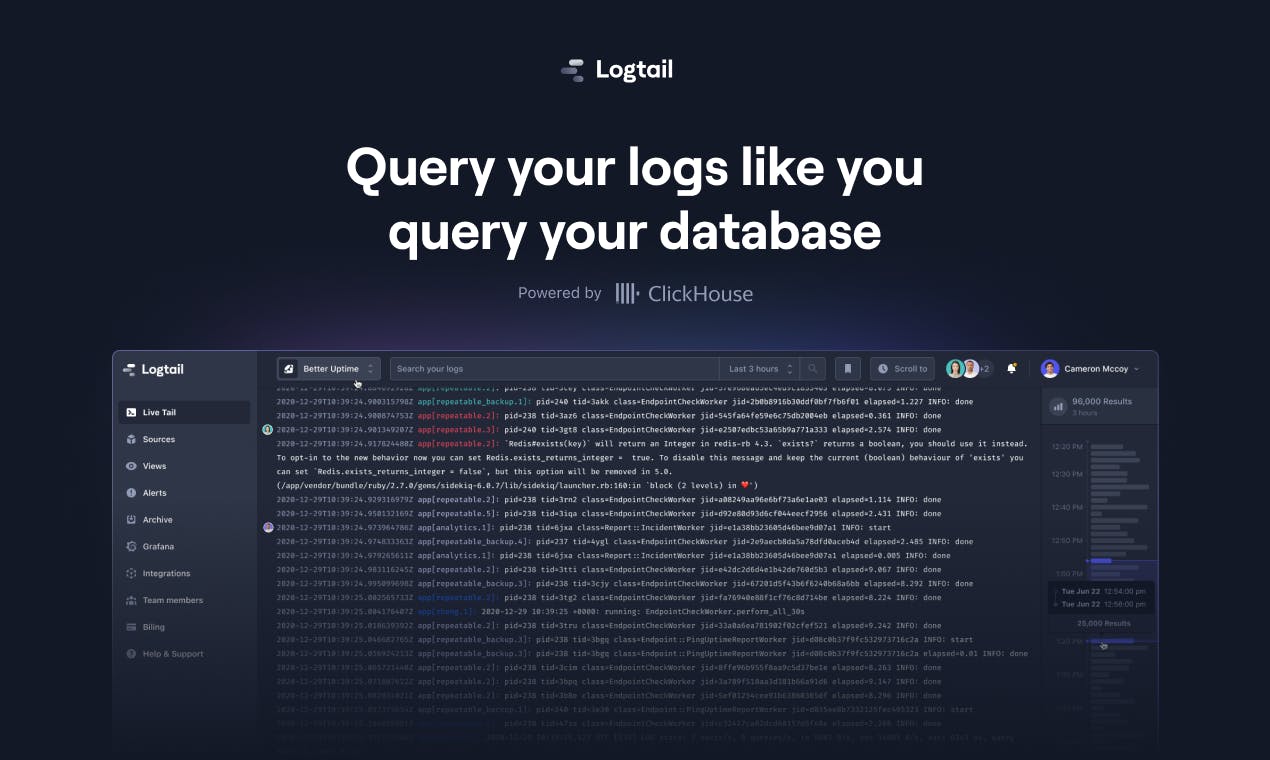
Task: Click the ClickHouse logo
Action: (x=683, y=293)
